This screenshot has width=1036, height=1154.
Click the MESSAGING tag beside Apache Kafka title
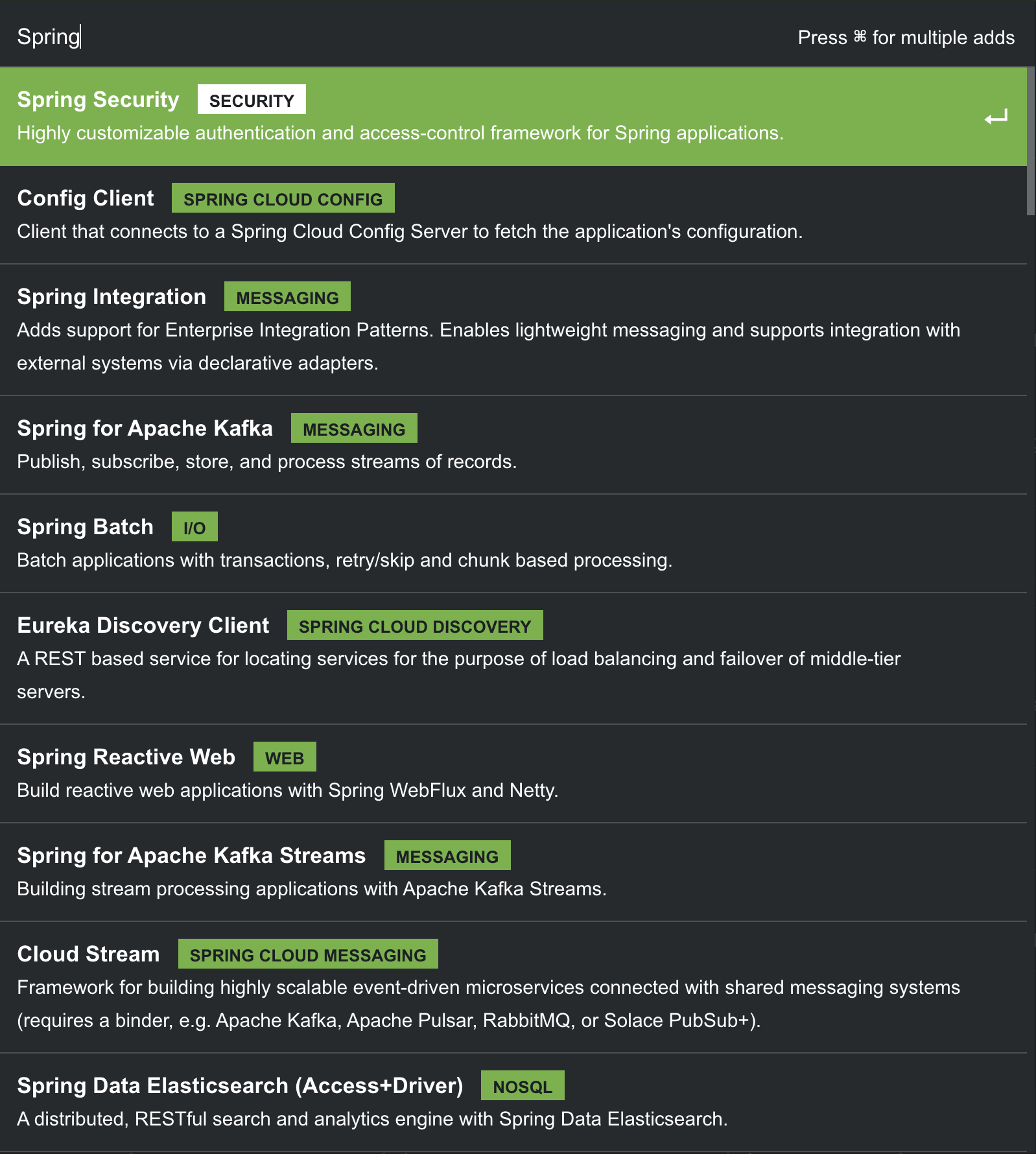click(x=354, y=429)
